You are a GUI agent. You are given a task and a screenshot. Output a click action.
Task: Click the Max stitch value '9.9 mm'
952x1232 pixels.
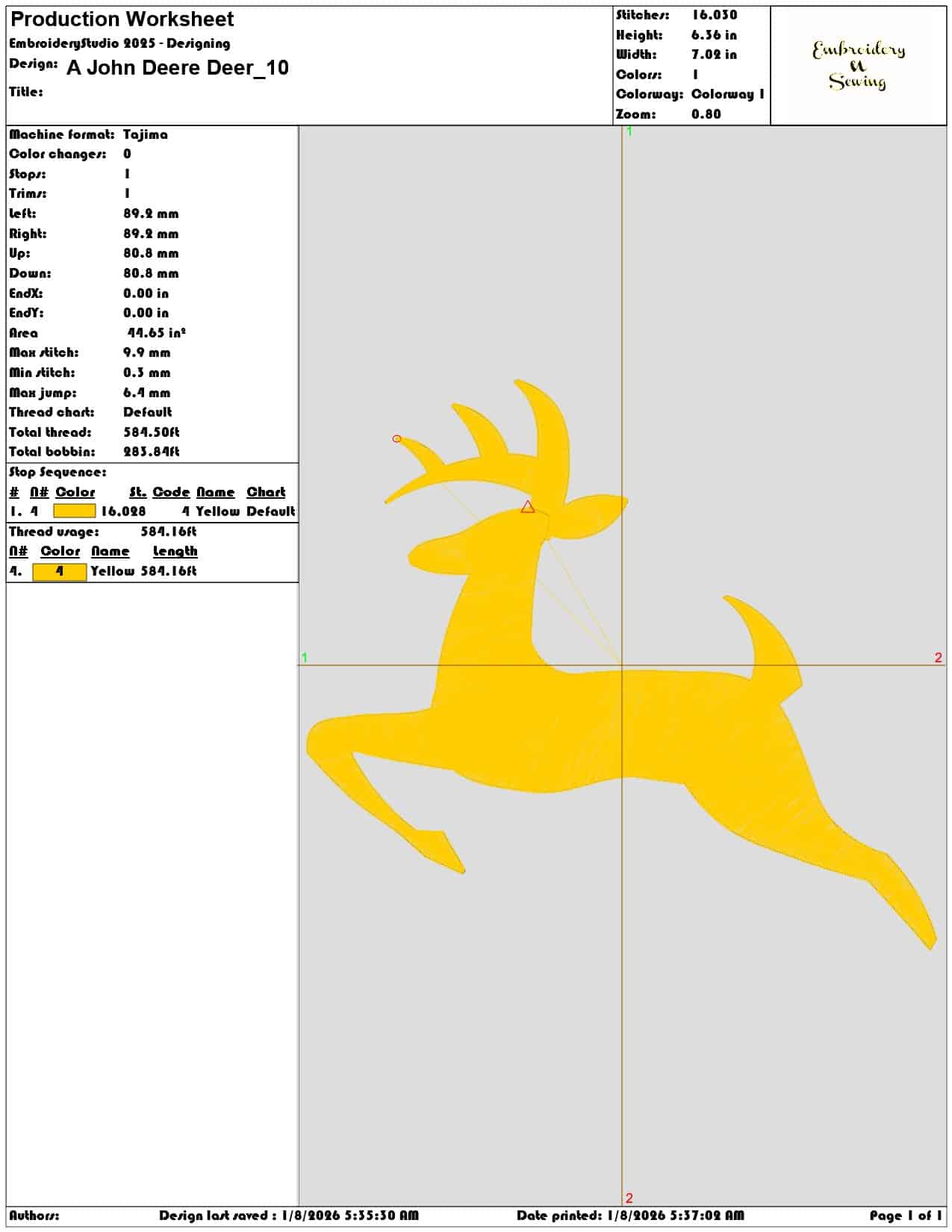pos(147,352)
